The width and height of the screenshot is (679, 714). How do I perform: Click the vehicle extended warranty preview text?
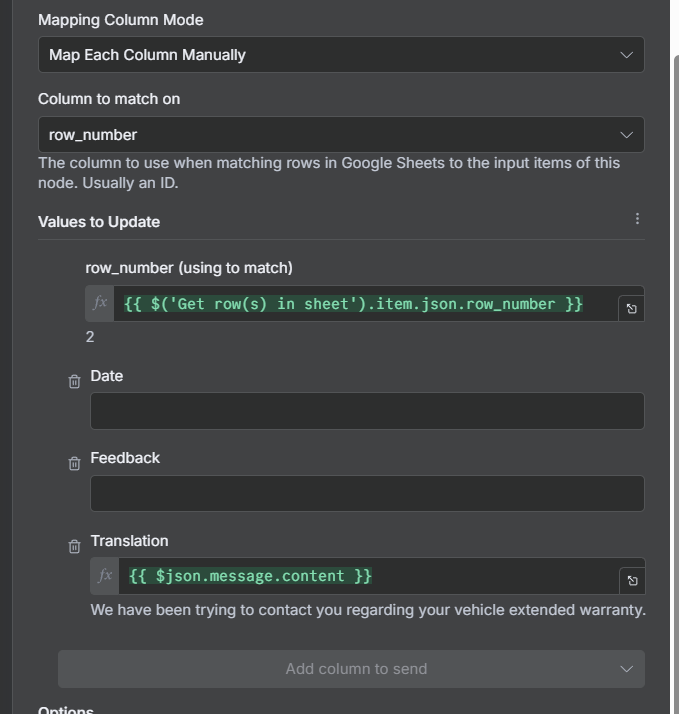[368, 609]
